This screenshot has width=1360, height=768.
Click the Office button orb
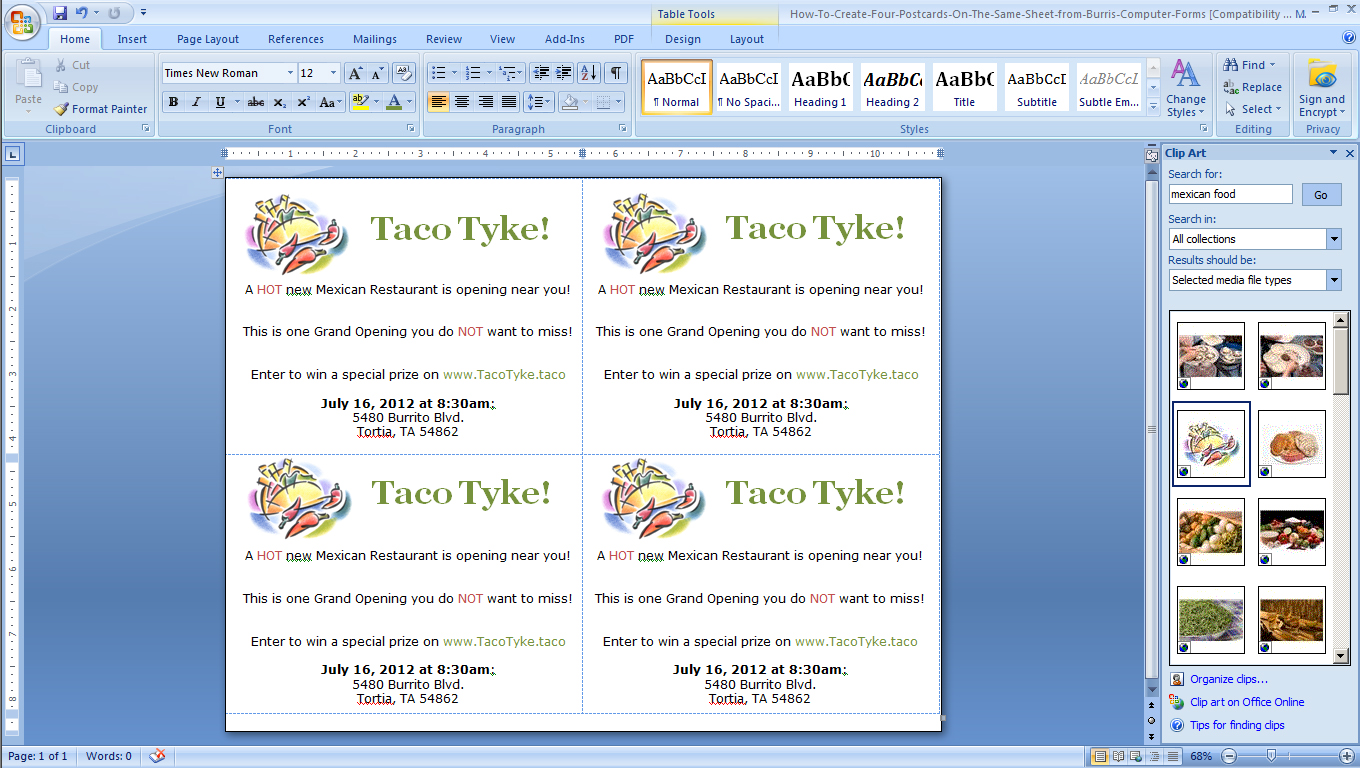click(22, 22)
